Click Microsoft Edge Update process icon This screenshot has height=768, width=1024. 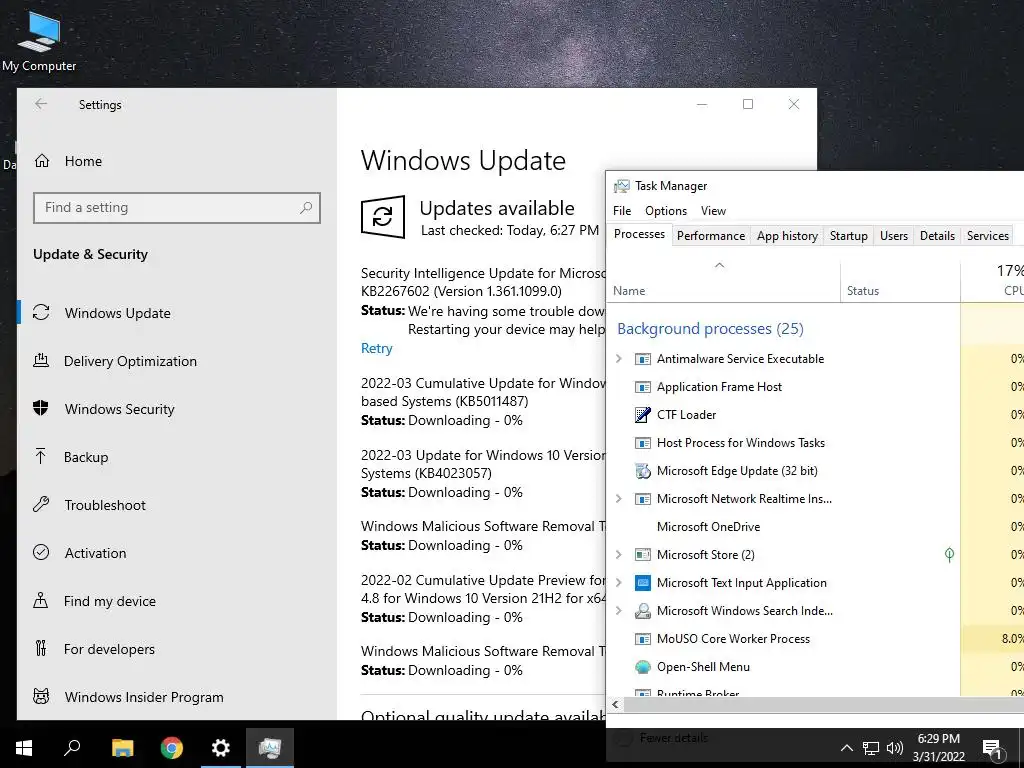pyautogui.click(x=643, y=471)
